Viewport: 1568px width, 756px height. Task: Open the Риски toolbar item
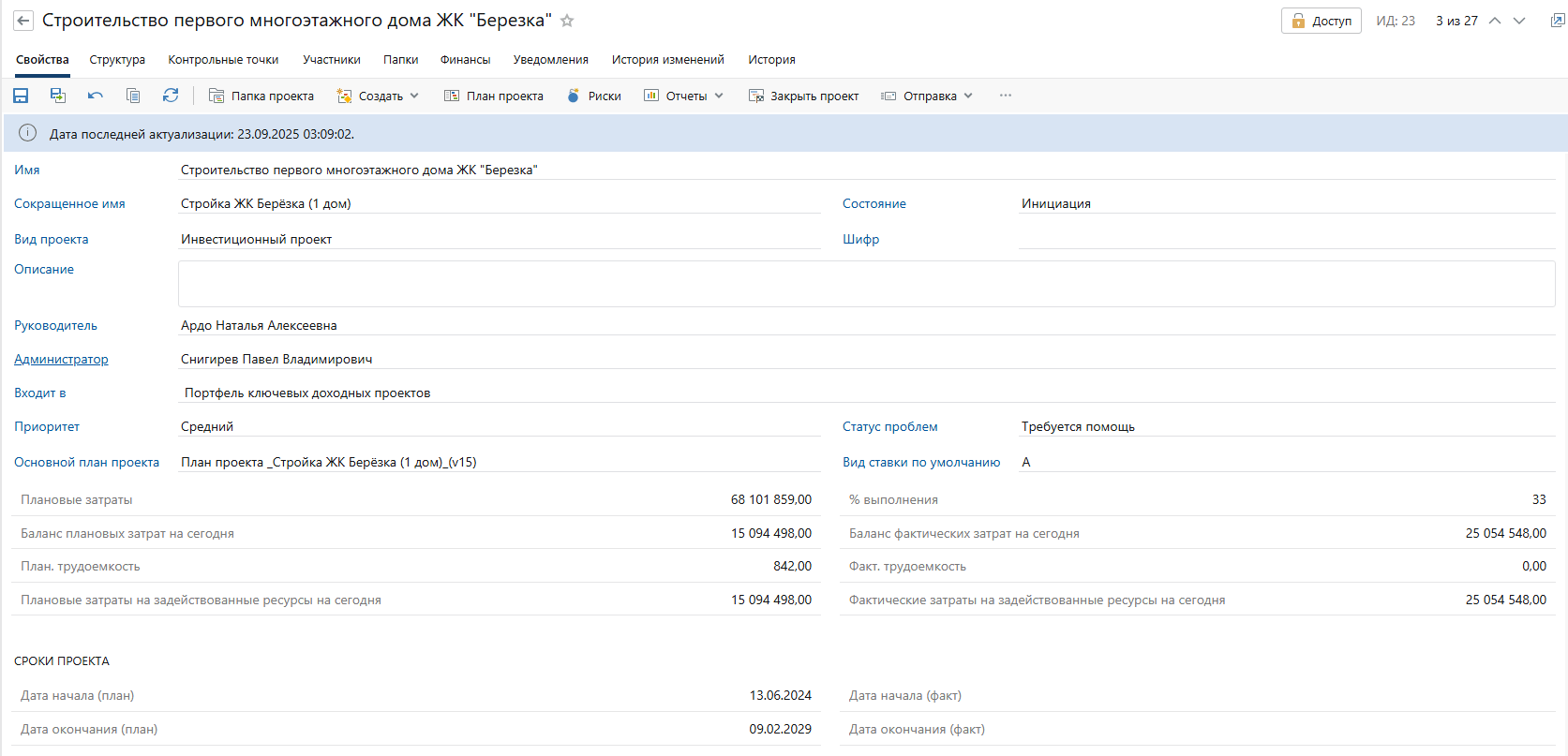click(594, 96)
